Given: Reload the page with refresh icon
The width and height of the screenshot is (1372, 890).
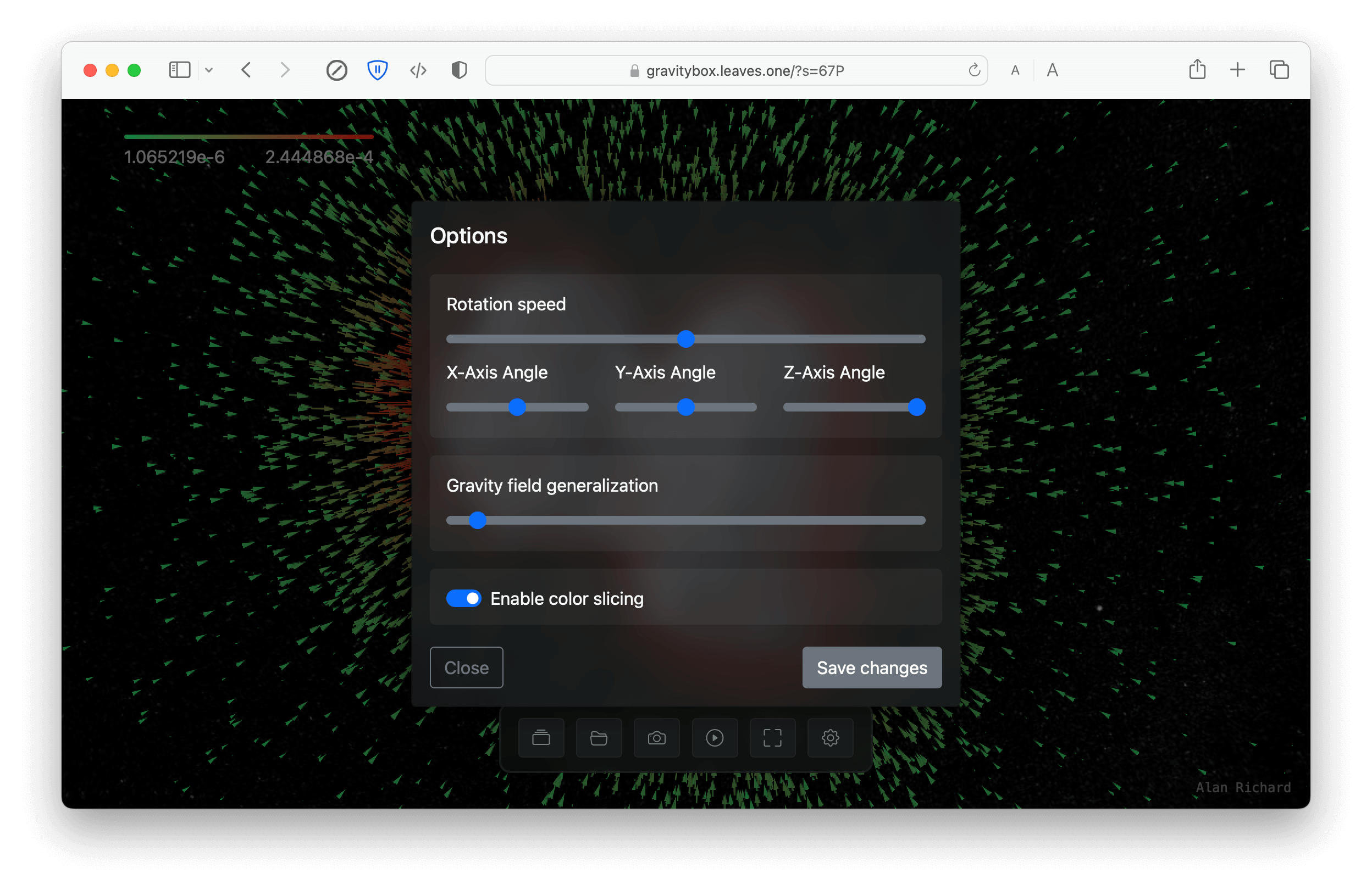Looking at the screenshot, I should pos(974,70).
